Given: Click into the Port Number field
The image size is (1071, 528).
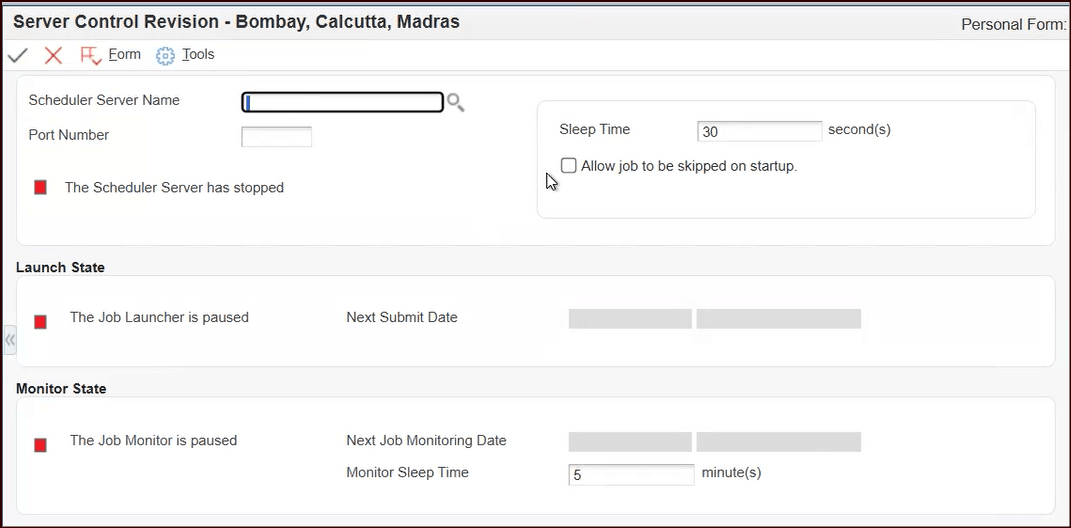Looking at the screenshot, I should coord(277,137).
